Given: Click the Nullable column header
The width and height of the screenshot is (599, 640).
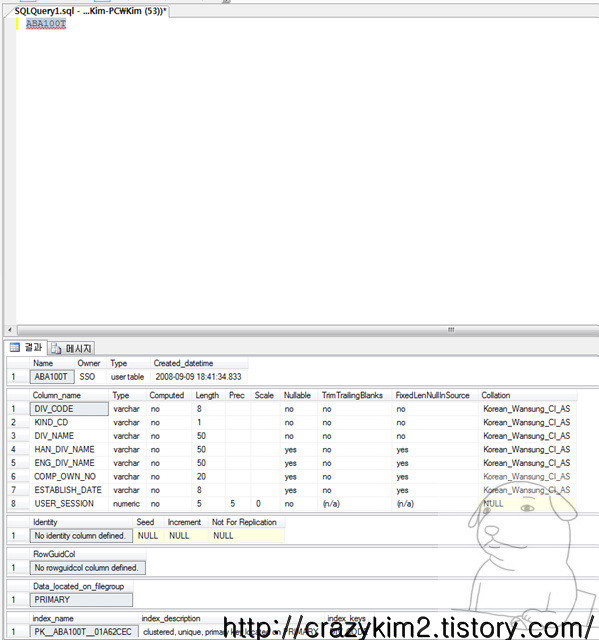Looking at the screenshot, I should (299, 395).
